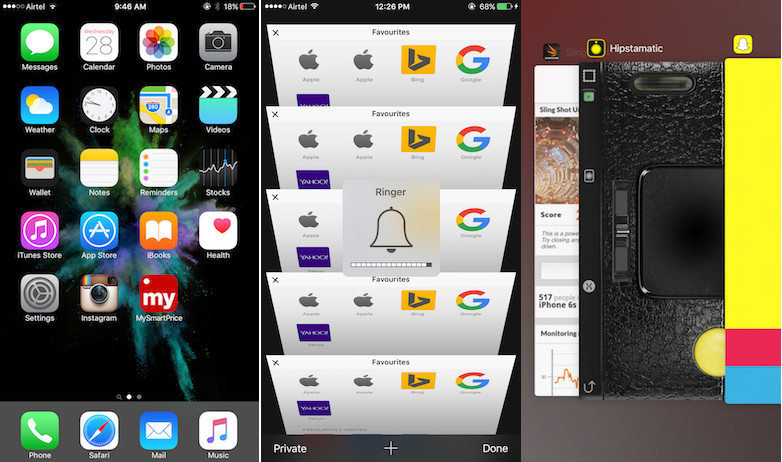Screen dimensions: 782x462
Task: Select the fifth Favourites tab title
Action: tap(391, 362)
